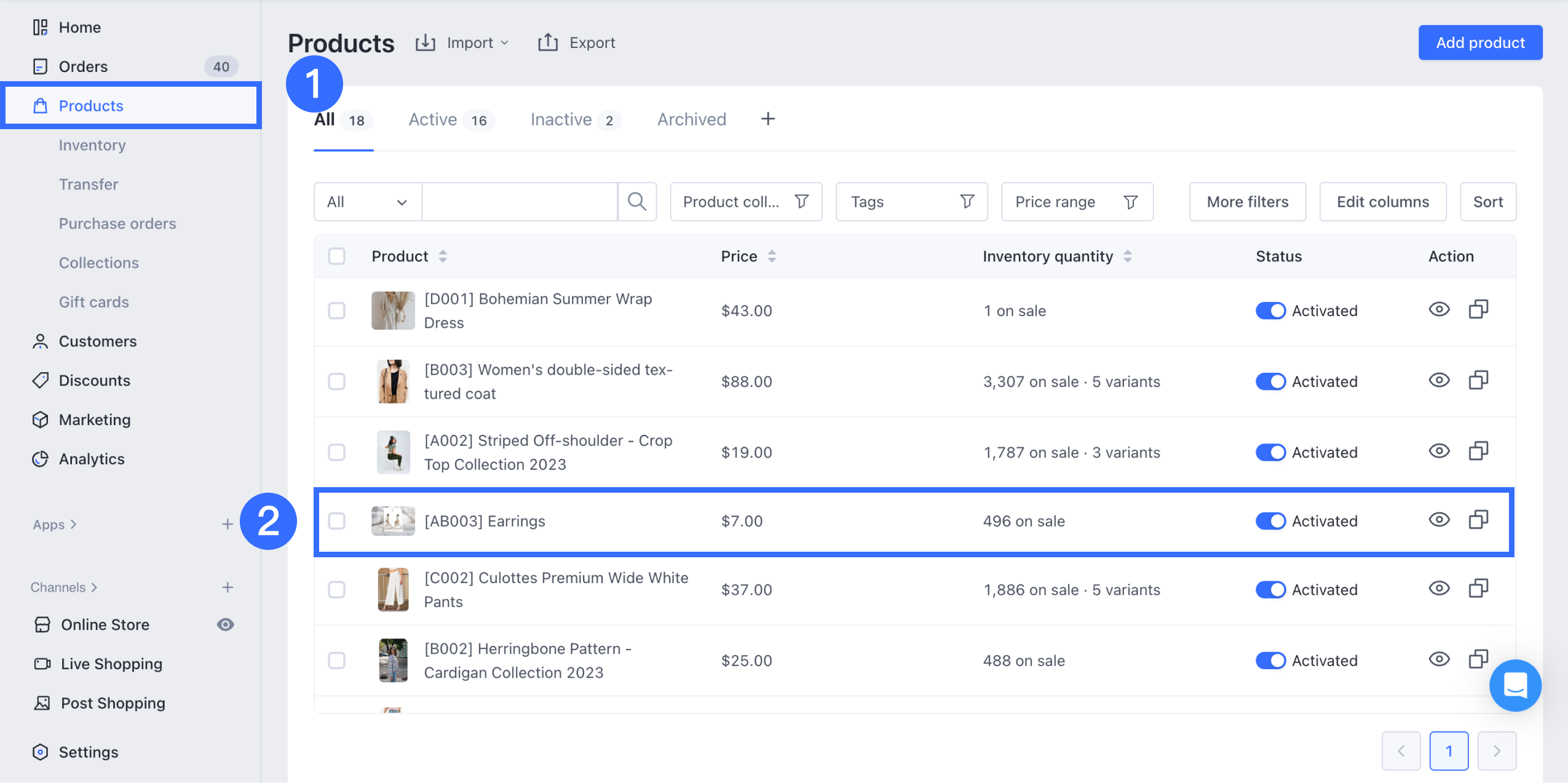Screen dimensions: 1568x783
Task: Click the plus icon to add tab view
Action: tap(767, 119)
